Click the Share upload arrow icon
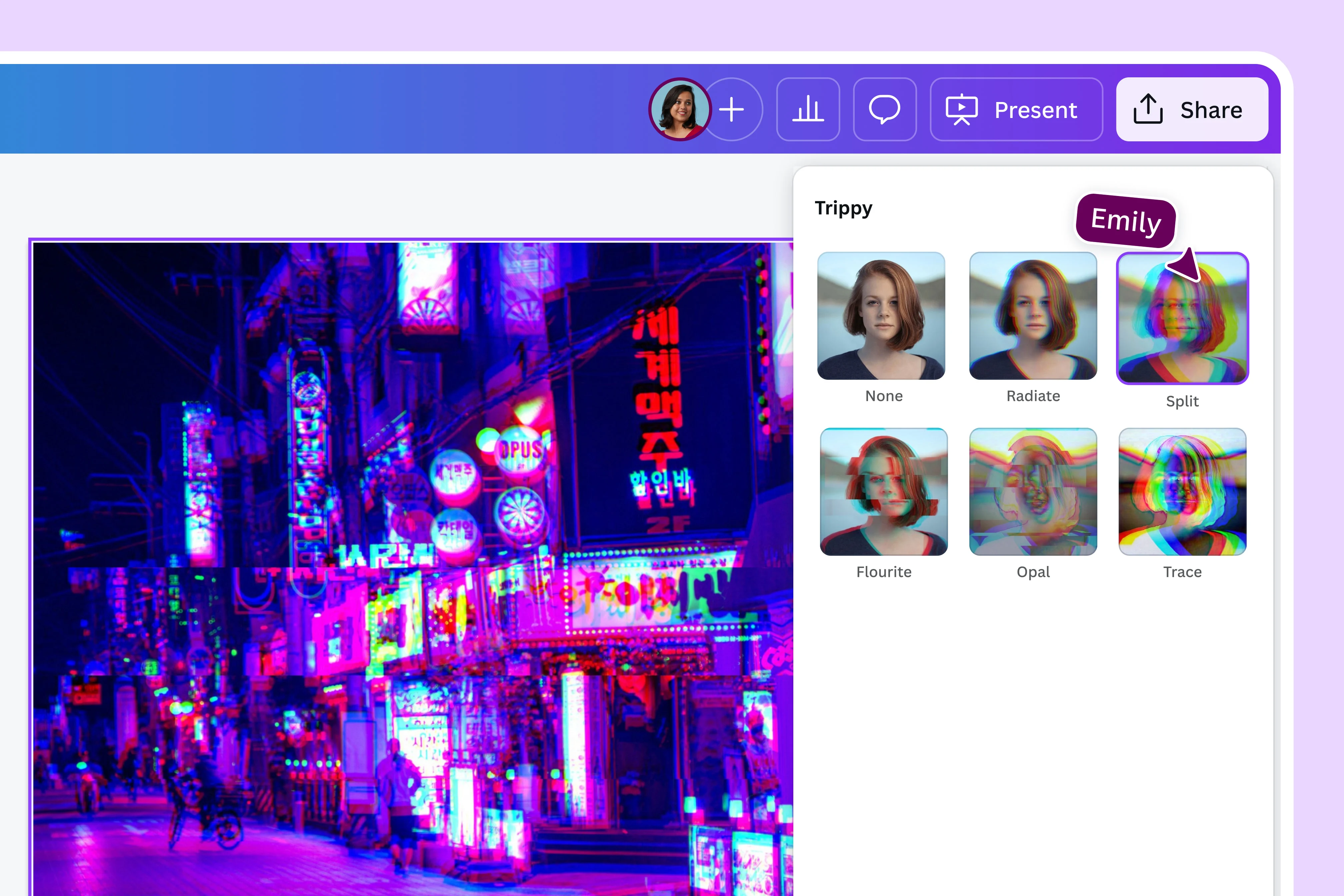The width and height of the screenshot is (1344, 896). tap(1148, 110)
